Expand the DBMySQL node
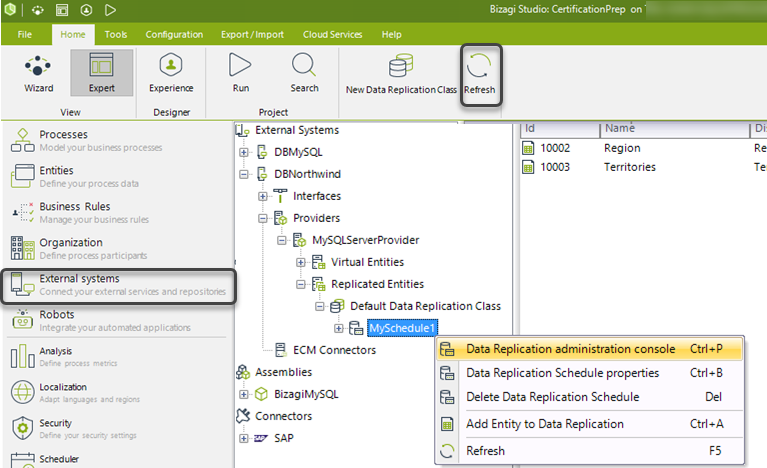This screenshot has width=767, height=468. [244, 152]
